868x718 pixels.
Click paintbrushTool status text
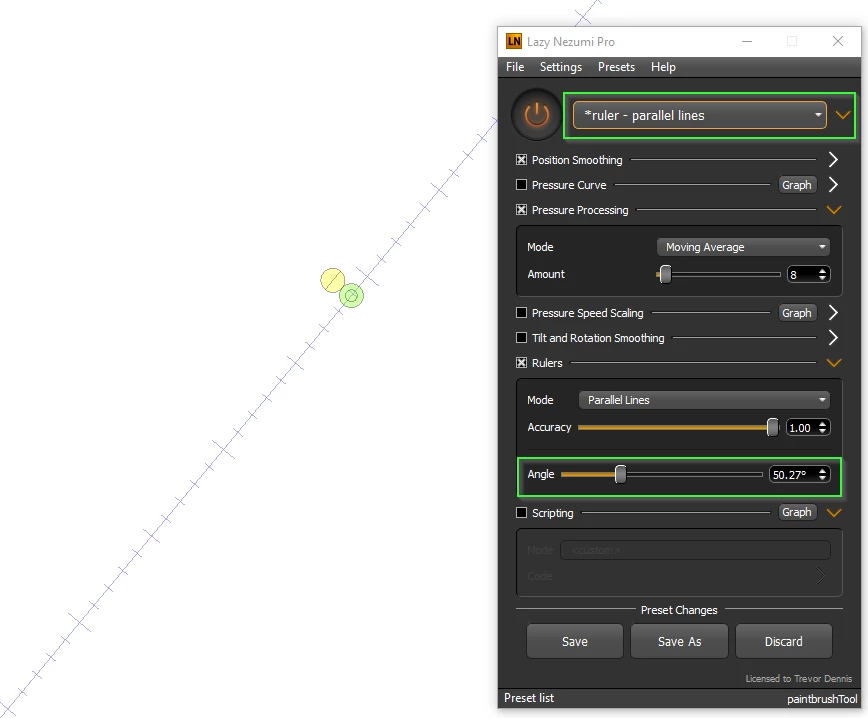(822, 699)
